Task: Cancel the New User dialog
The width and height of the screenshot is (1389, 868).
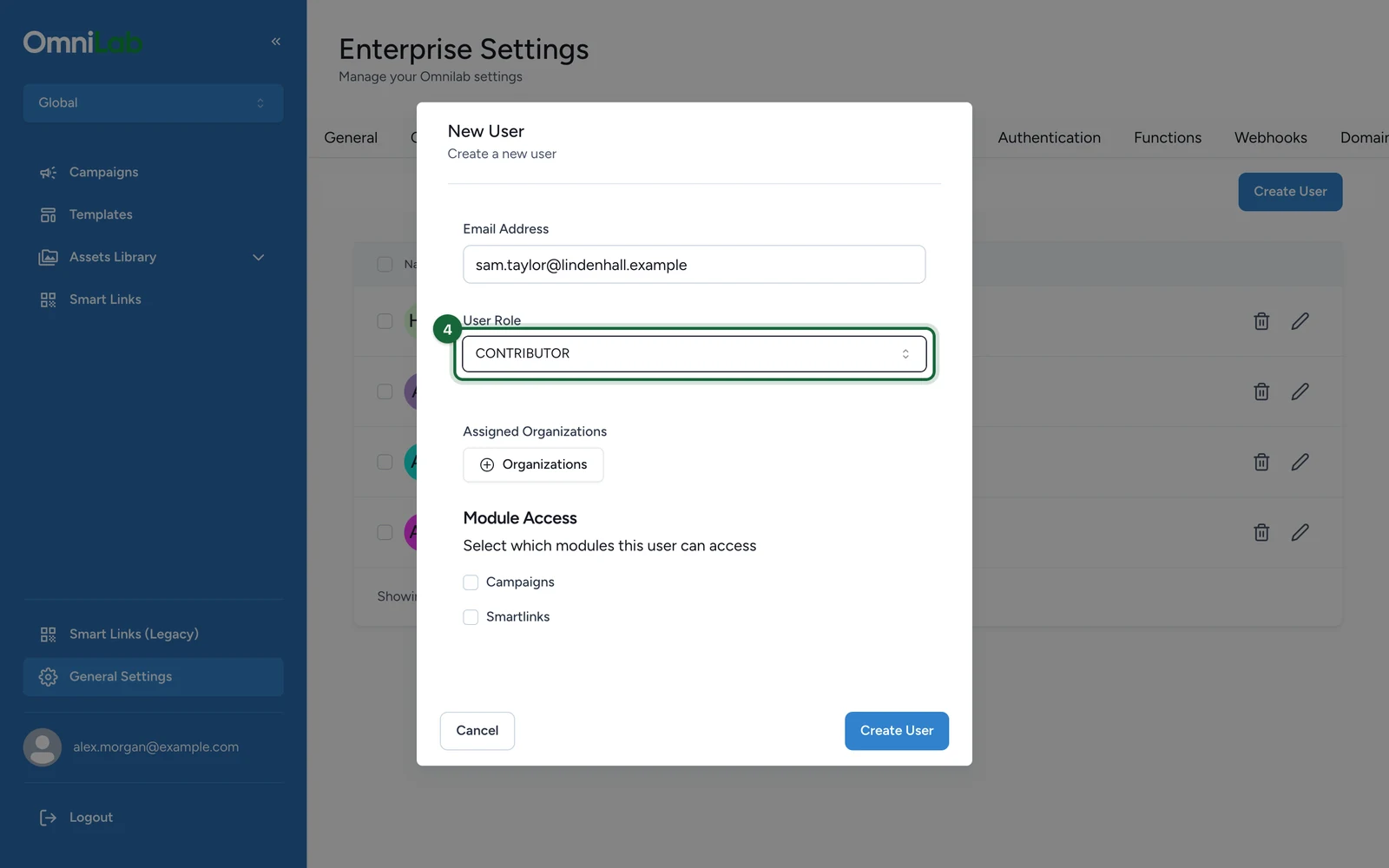Action: [477, 731]
